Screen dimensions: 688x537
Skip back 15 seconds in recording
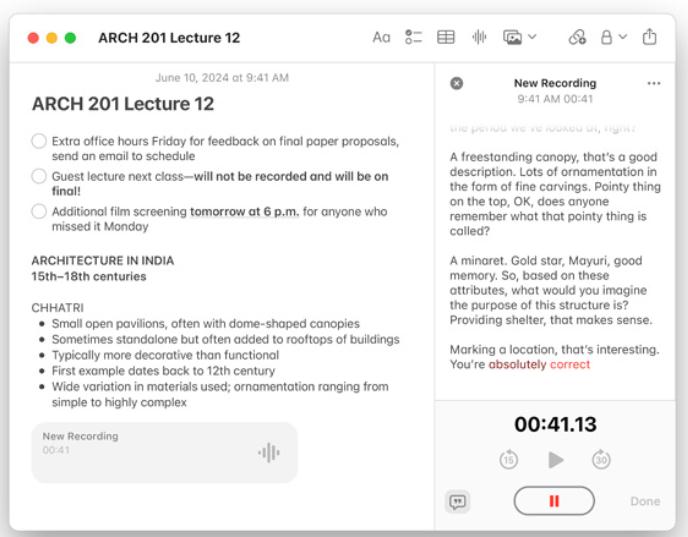[x=509, y=460]
